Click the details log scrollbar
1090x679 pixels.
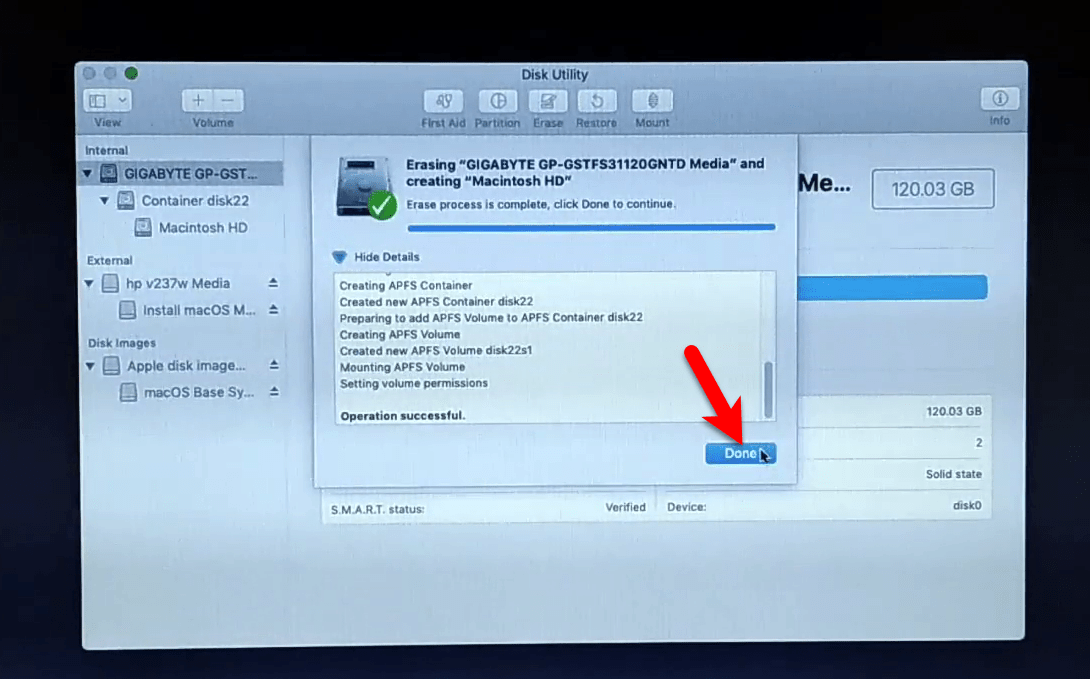768,389
